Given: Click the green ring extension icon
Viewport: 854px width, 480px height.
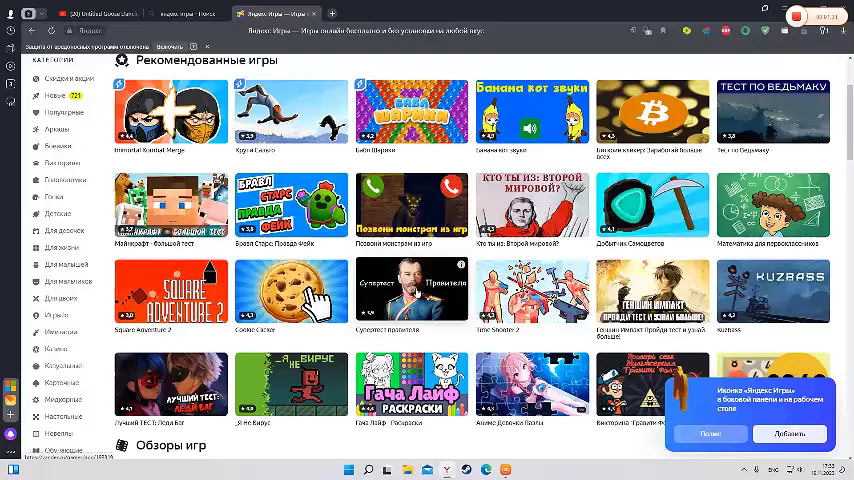Looking at the screenshot, I should pyautogui.click(x=745, y=31).
